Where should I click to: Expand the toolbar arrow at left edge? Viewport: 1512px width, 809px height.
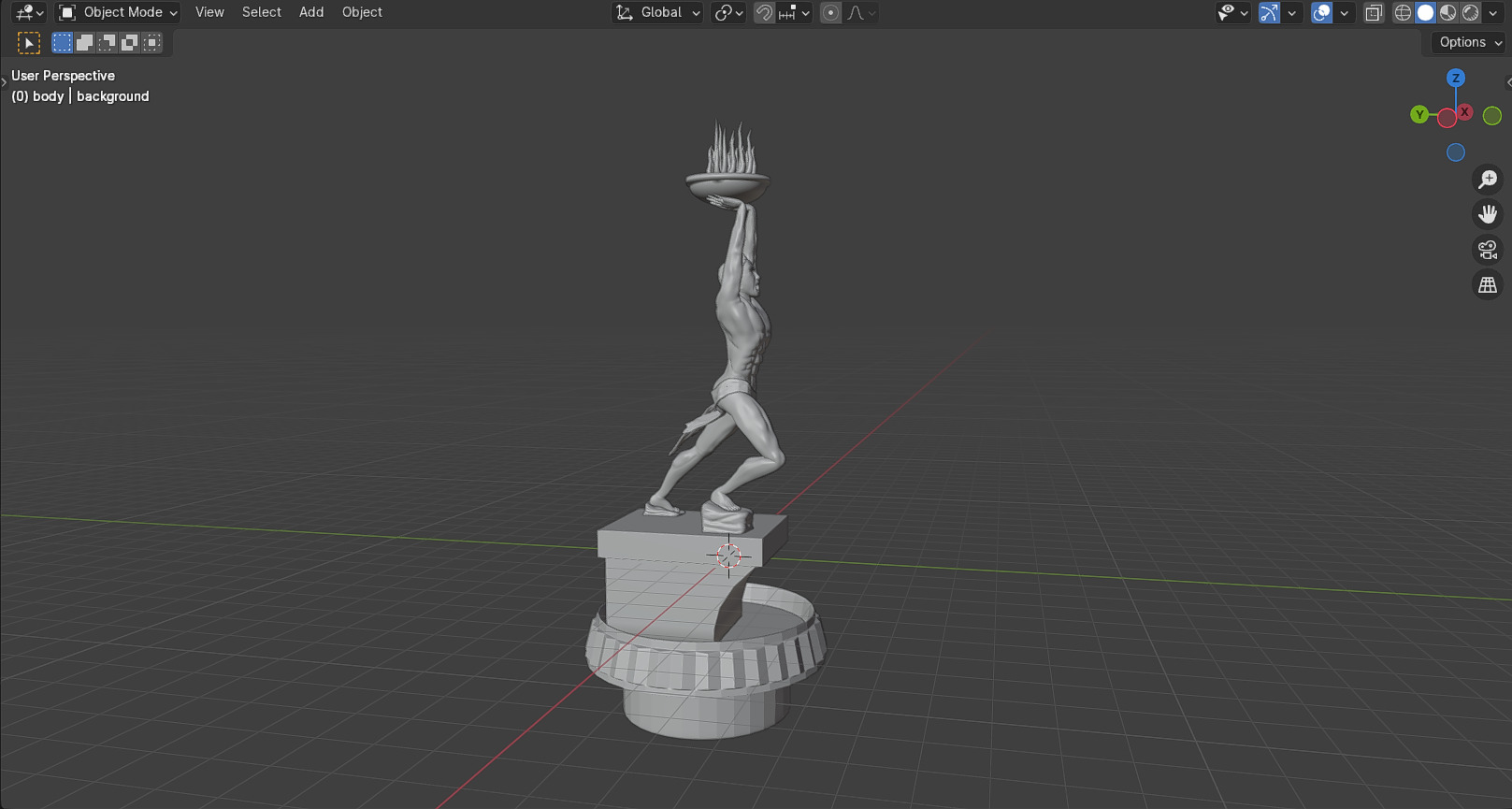coord(4,82)
